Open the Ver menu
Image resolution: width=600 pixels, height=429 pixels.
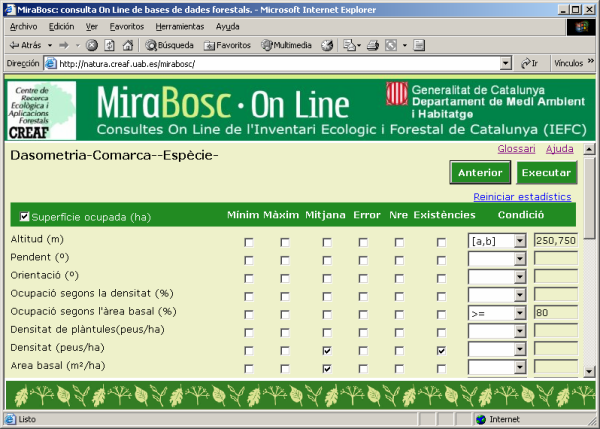(91, 27)
